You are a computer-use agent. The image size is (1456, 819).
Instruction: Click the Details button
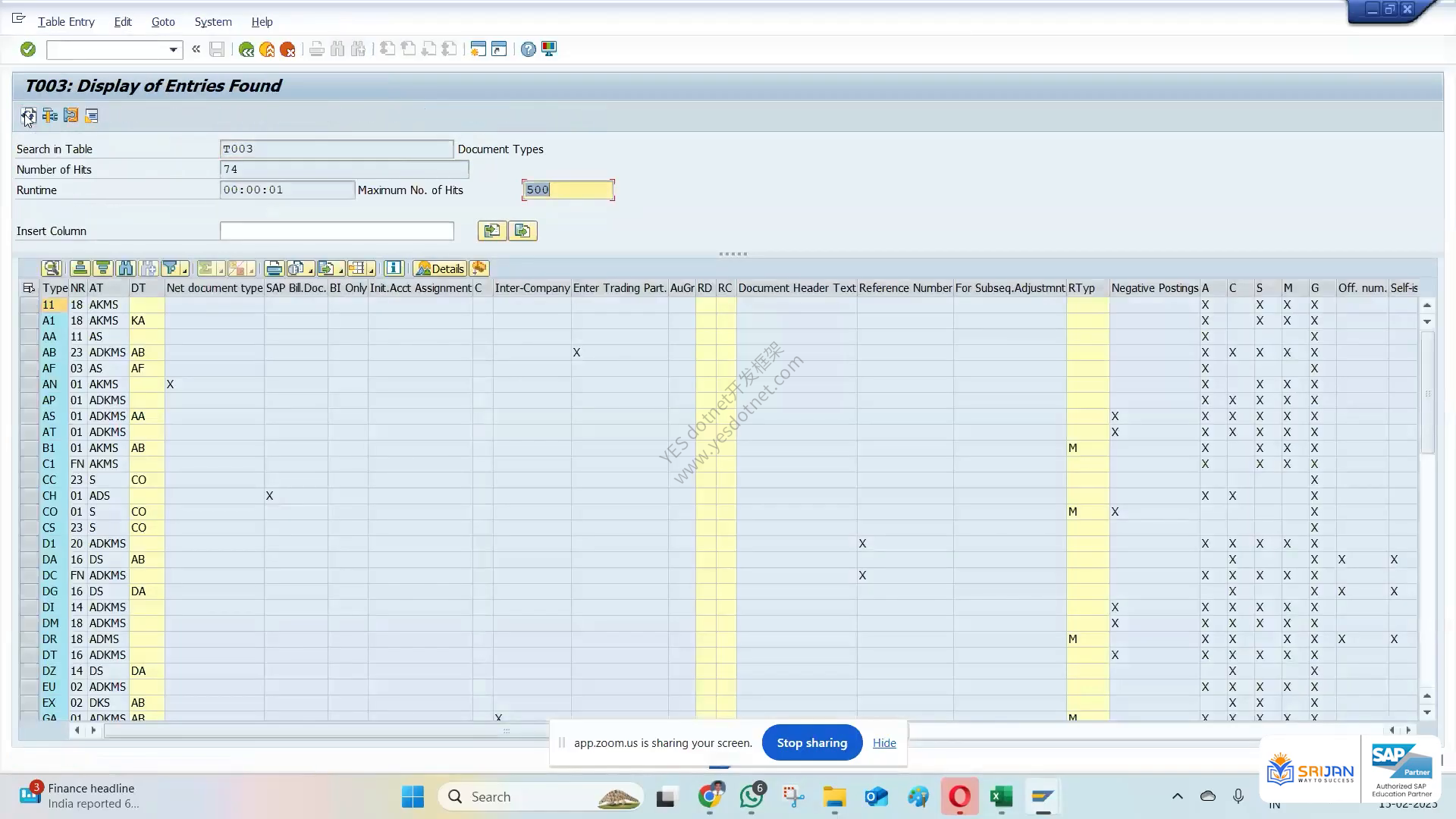[440, 268]
